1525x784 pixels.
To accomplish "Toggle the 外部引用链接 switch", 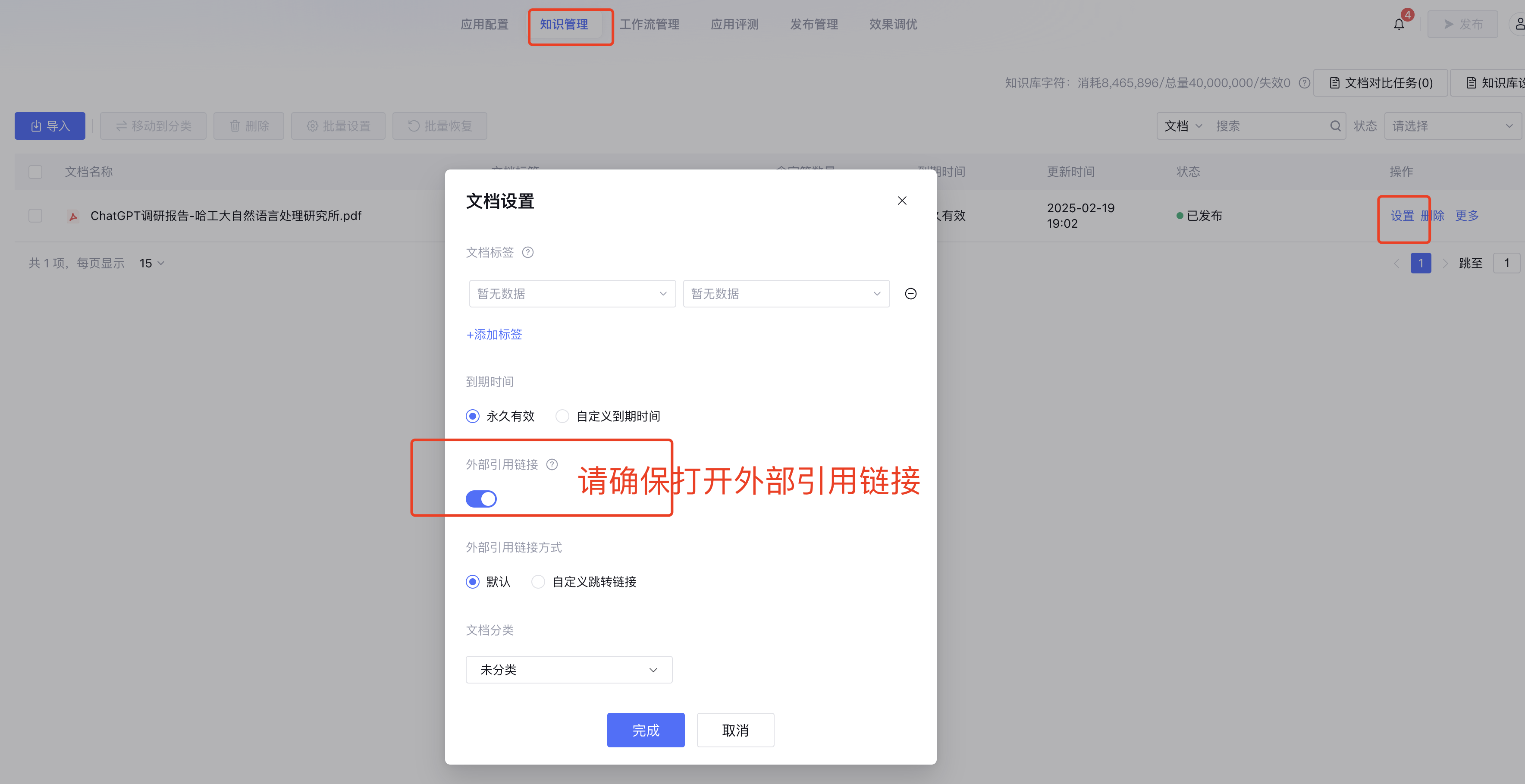I will pos(481,499).
